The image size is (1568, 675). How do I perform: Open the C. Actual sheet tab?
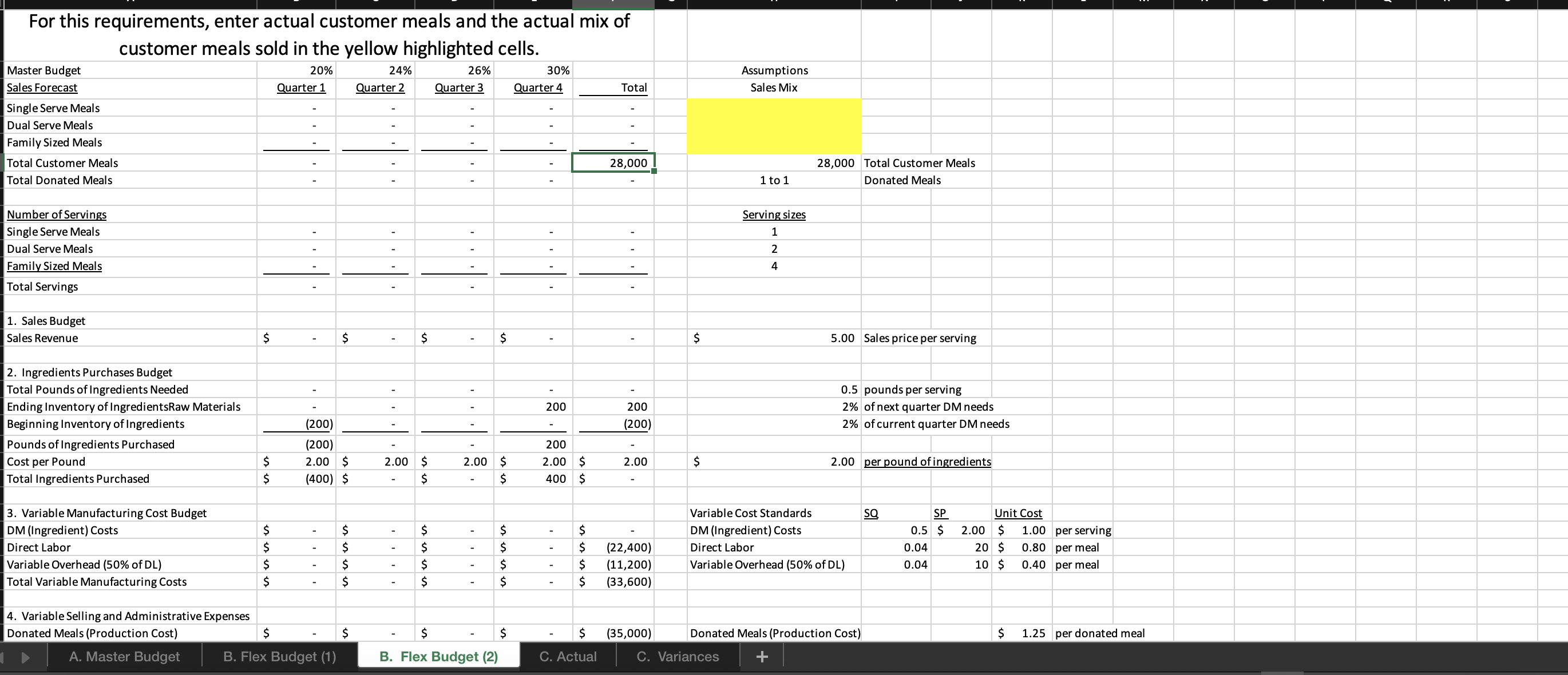coord(567,656)
